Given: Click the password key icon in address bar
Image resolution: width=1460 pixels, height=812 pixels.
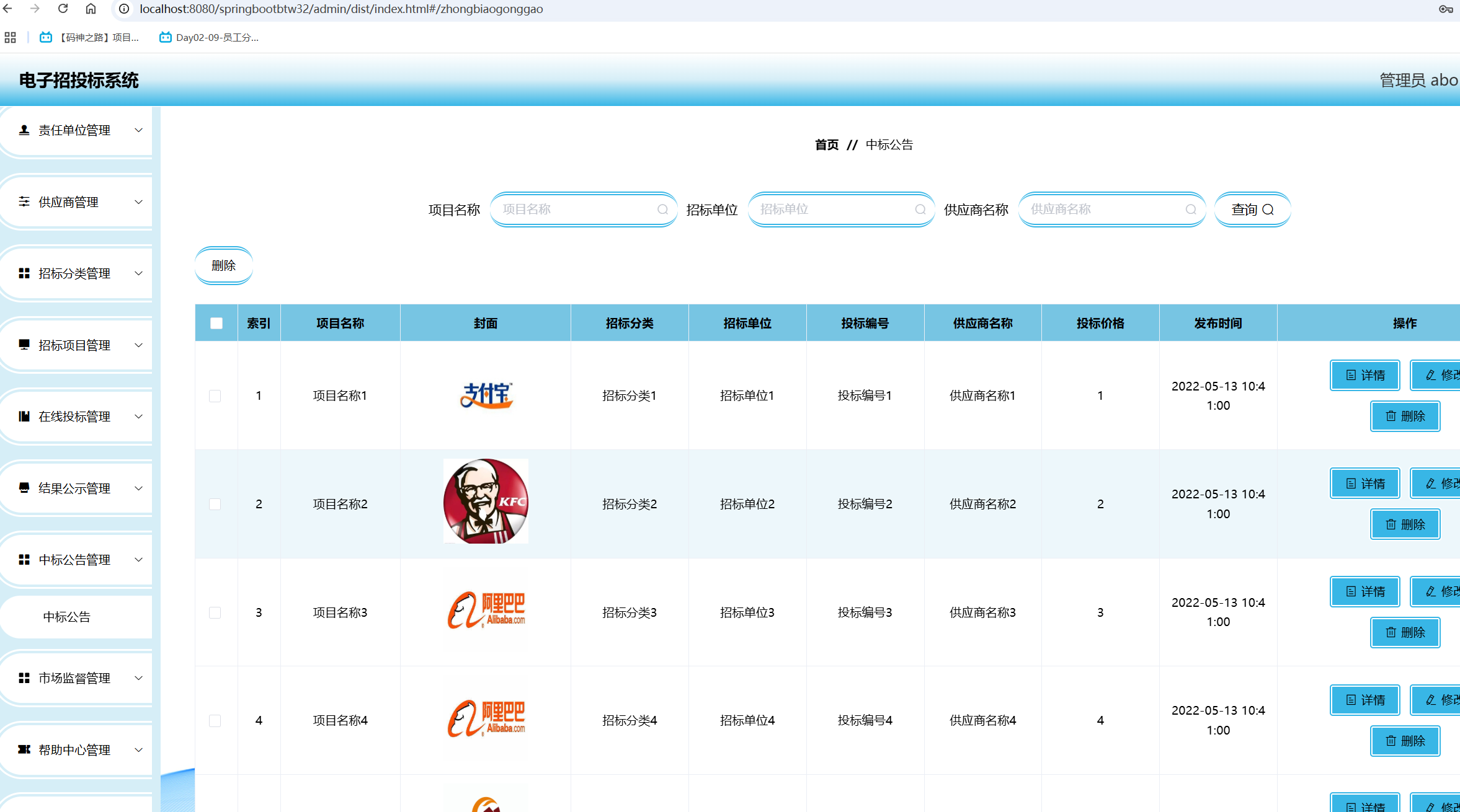Looking at the screenshot, I should pos(1446,9).
